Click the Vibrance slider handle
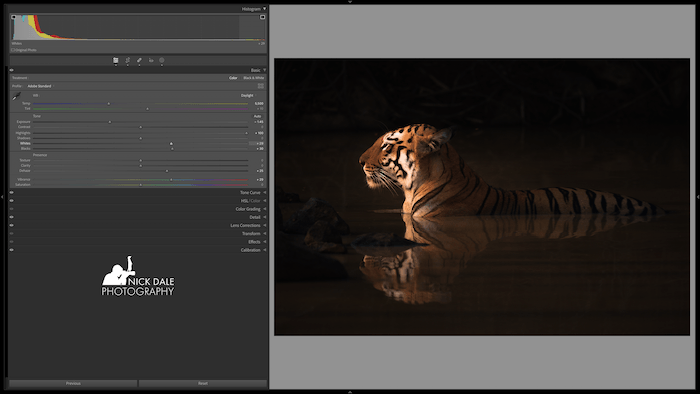Screen dimensions: 700x394 (171, 179)
